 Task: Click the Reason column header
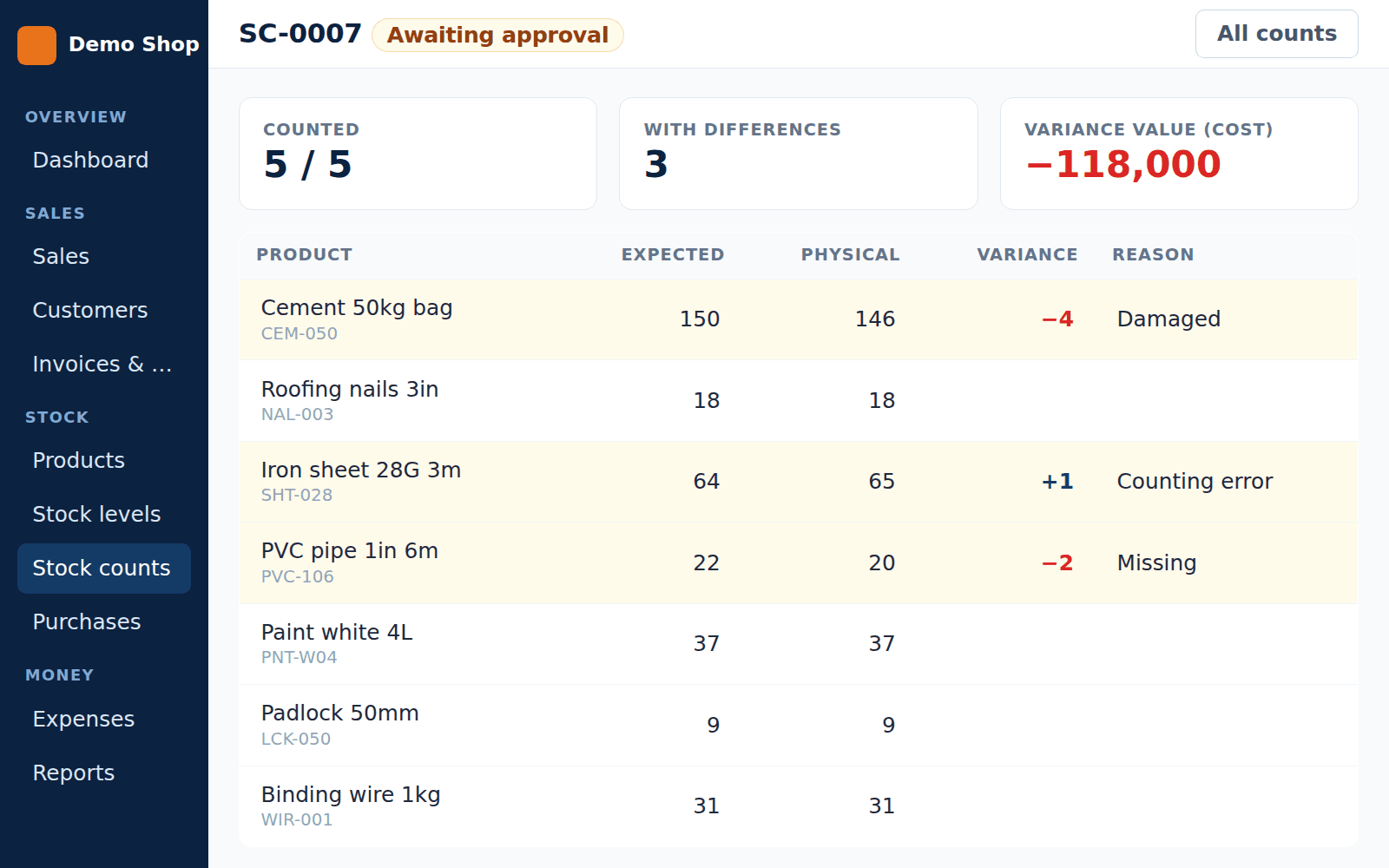point(1153,254)
